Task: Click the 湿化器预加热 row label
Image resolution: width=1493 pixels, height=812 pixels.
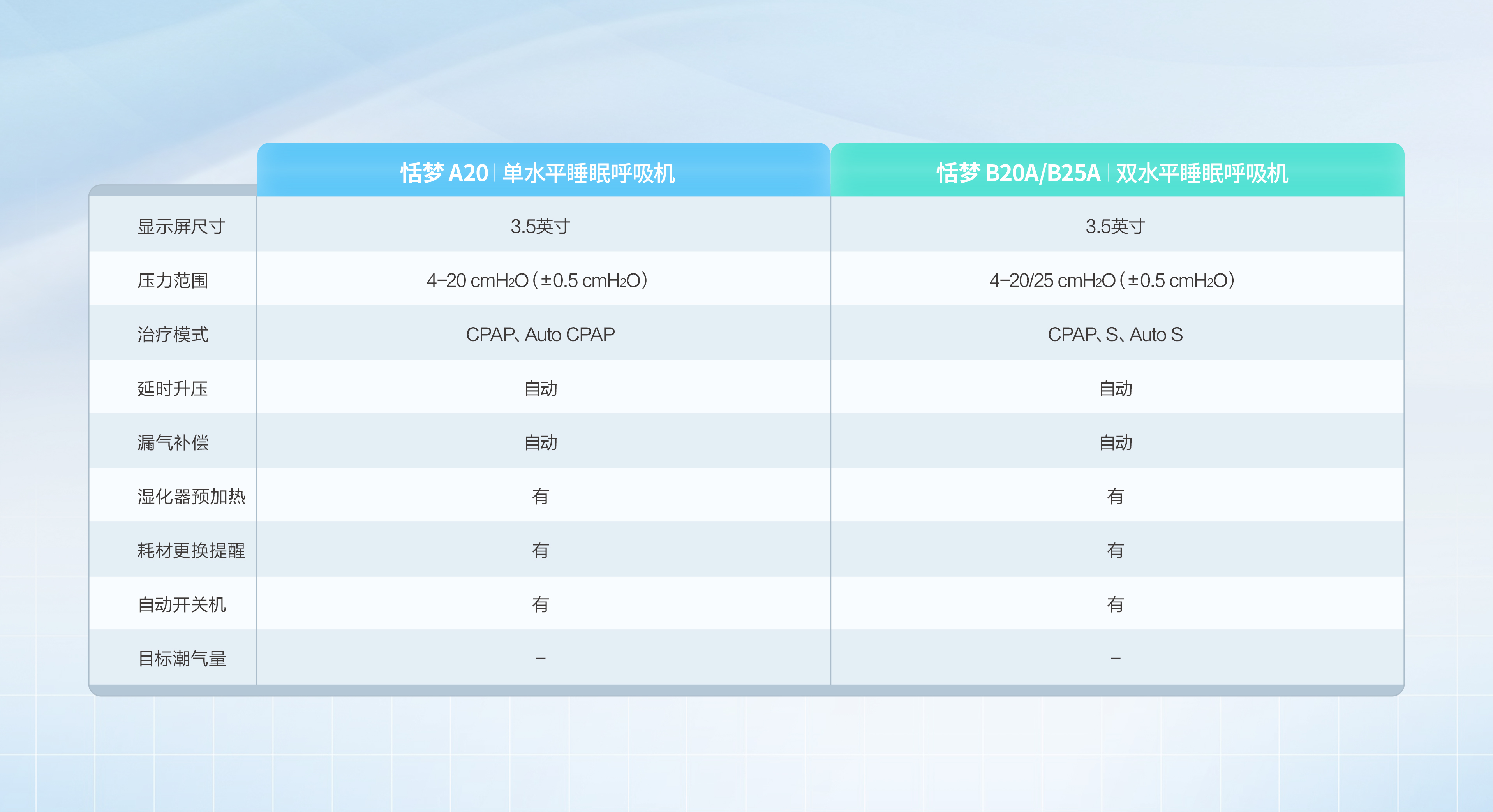Action: 191,497
